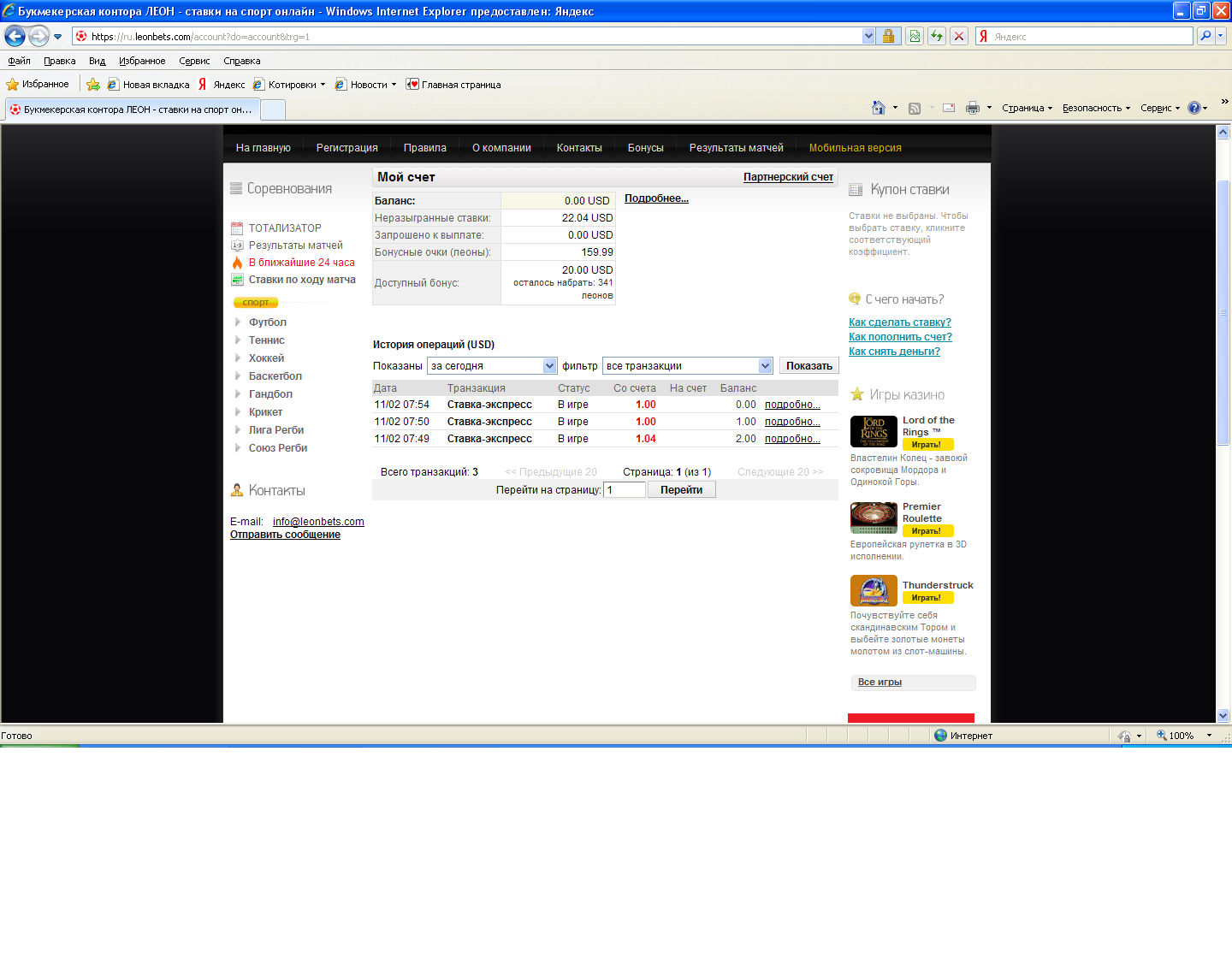Click the search magnifier icon in Yandex box
Screen dimensions: 1232x970
click(x=1205, y=36)
